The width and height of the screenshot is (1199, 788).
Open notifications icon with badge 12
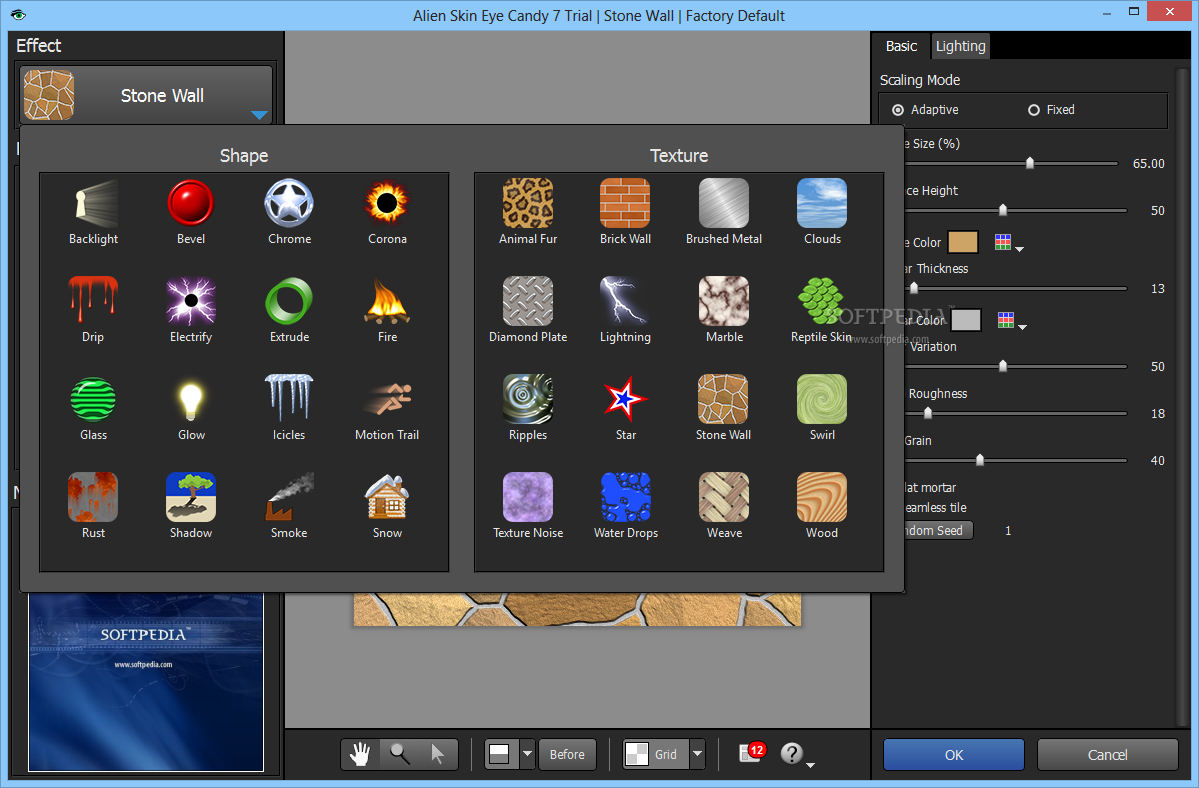point(752,753)
